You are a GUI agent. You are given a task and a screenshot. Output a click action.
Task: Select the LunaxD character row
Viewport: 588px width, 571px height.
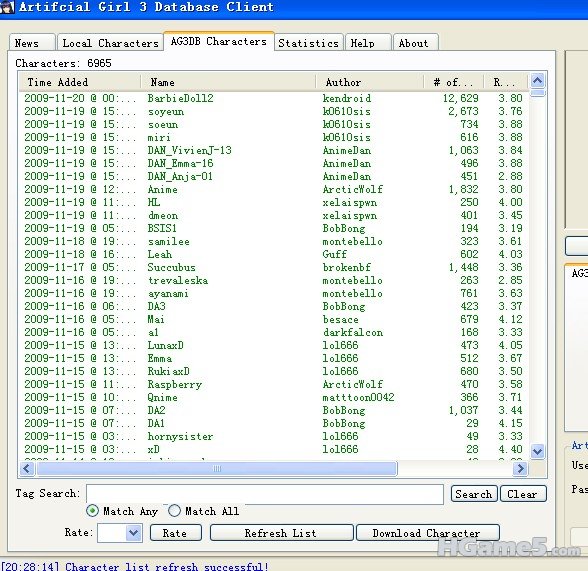click(x=274, y=345)
